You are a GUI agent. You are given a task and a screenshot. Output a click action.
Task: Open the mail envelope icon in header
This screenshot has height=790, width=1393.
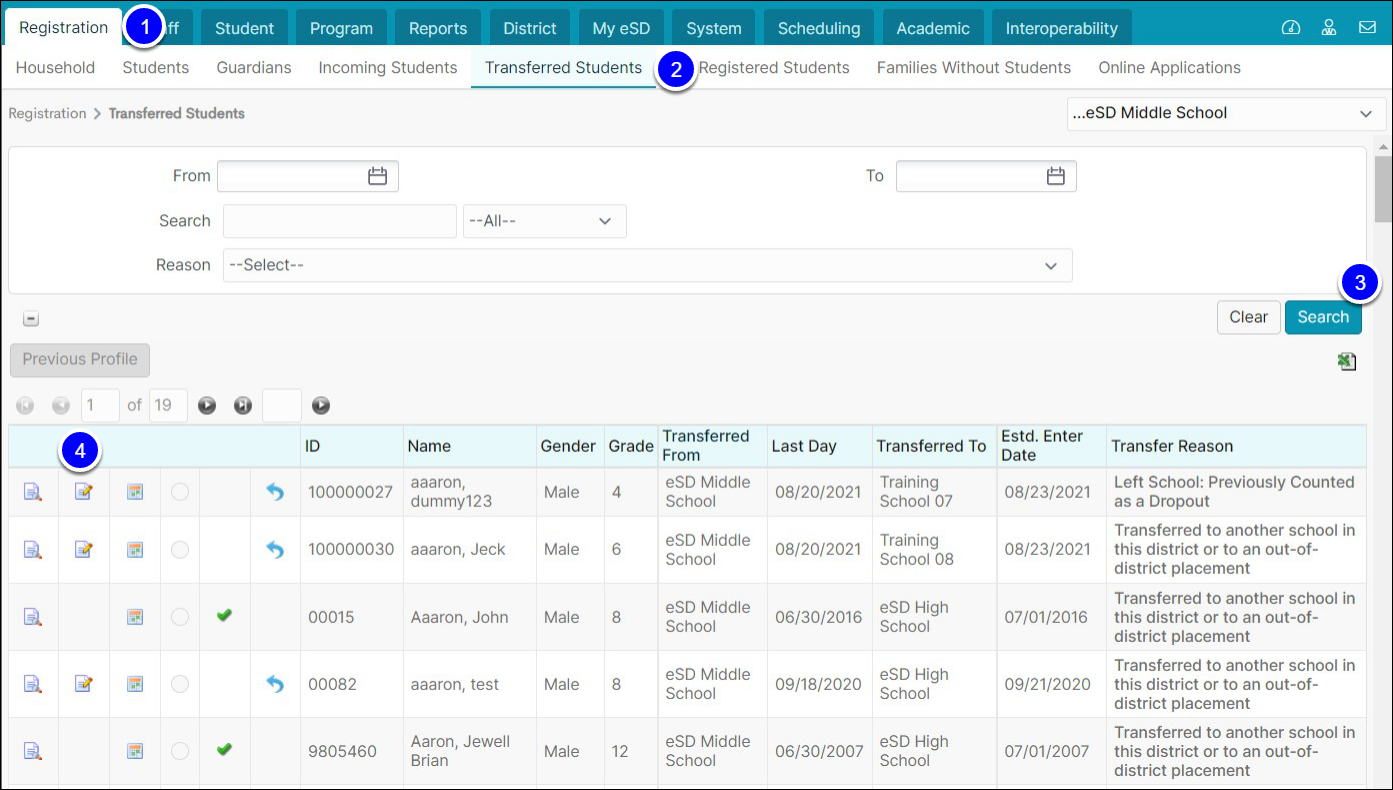click(x=1367, y=28)
